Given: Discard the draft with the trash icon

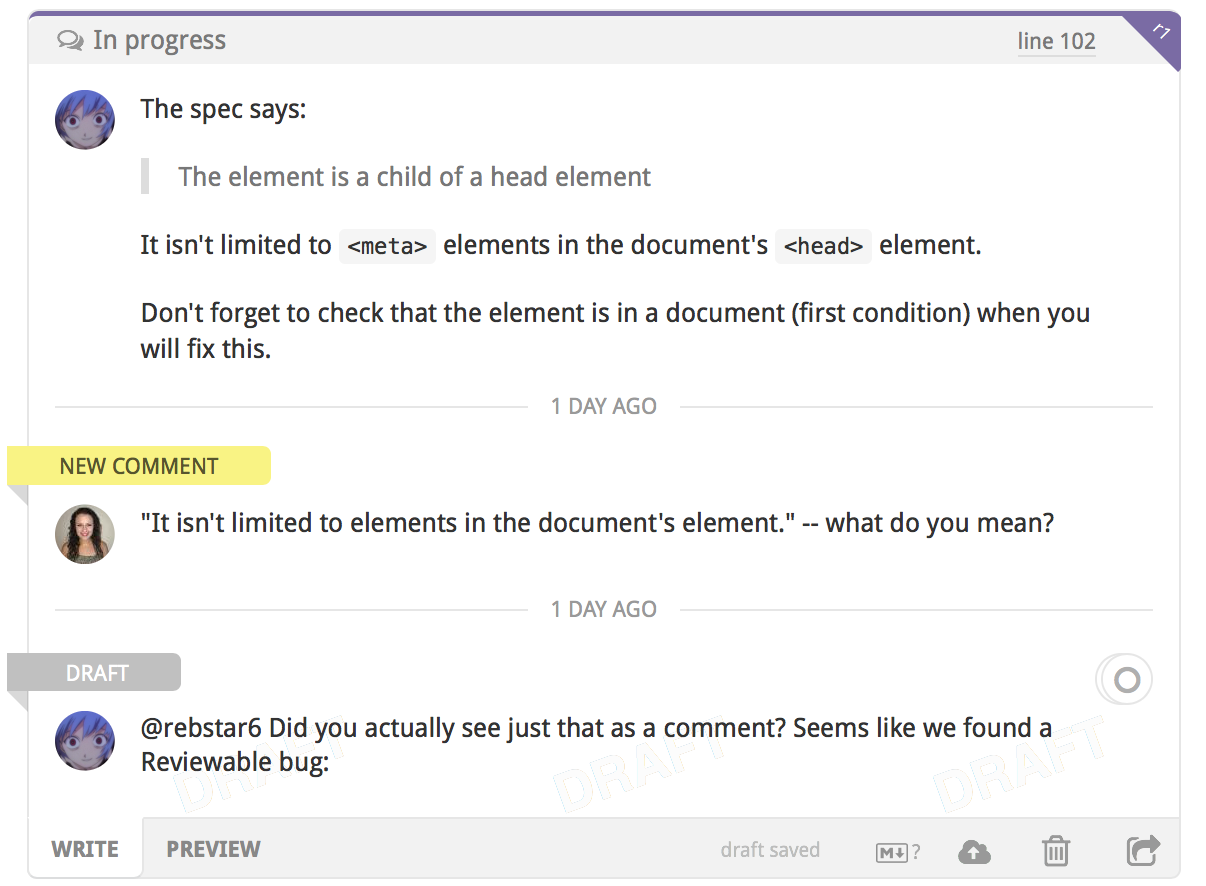Looking at the screenshot, I should [1056, 851].
